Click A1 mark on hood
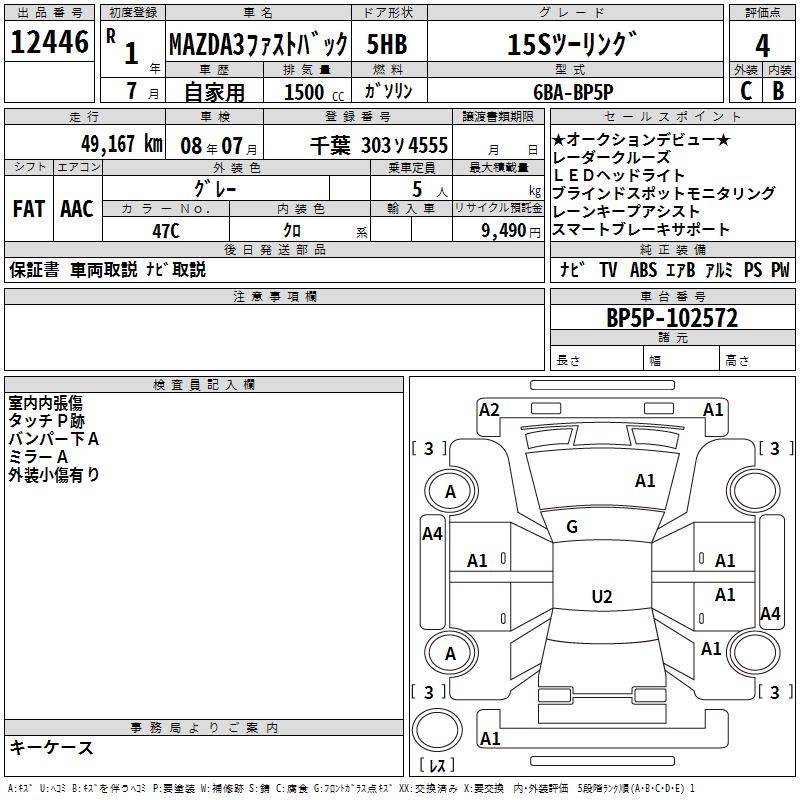800x800 pixels. [x=645, y=481]
